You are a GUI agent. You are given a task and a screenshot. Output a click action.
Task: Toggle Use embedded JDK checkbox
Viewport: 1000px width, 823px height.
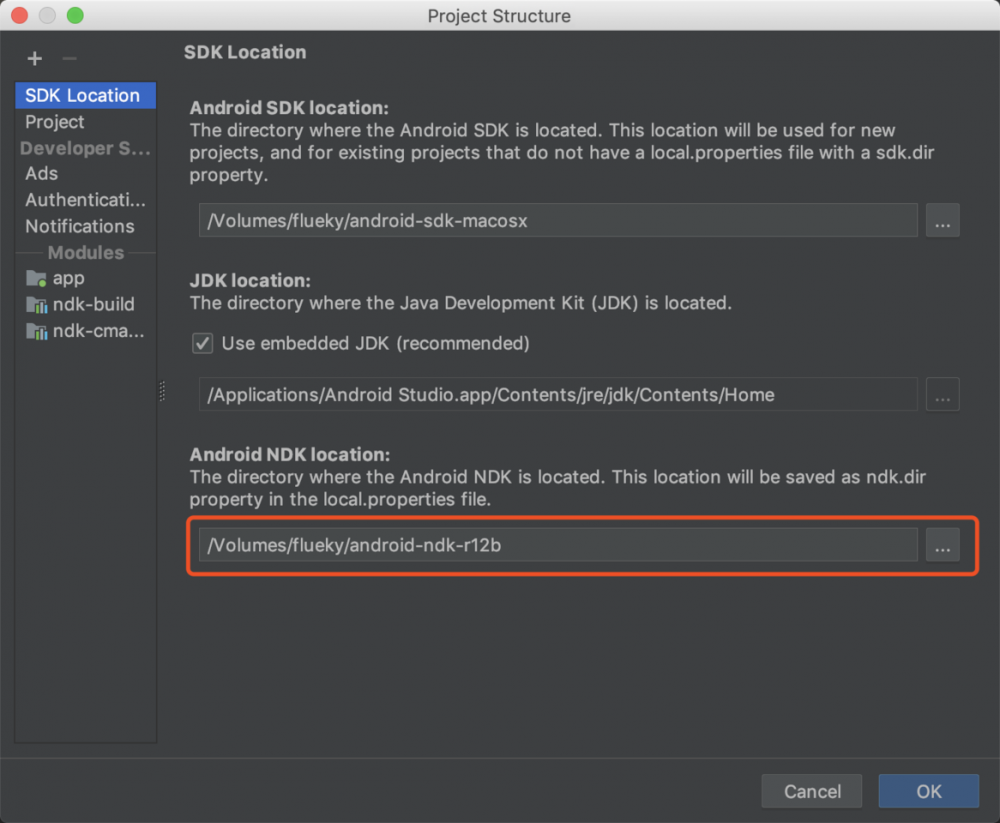coord(203,343)
